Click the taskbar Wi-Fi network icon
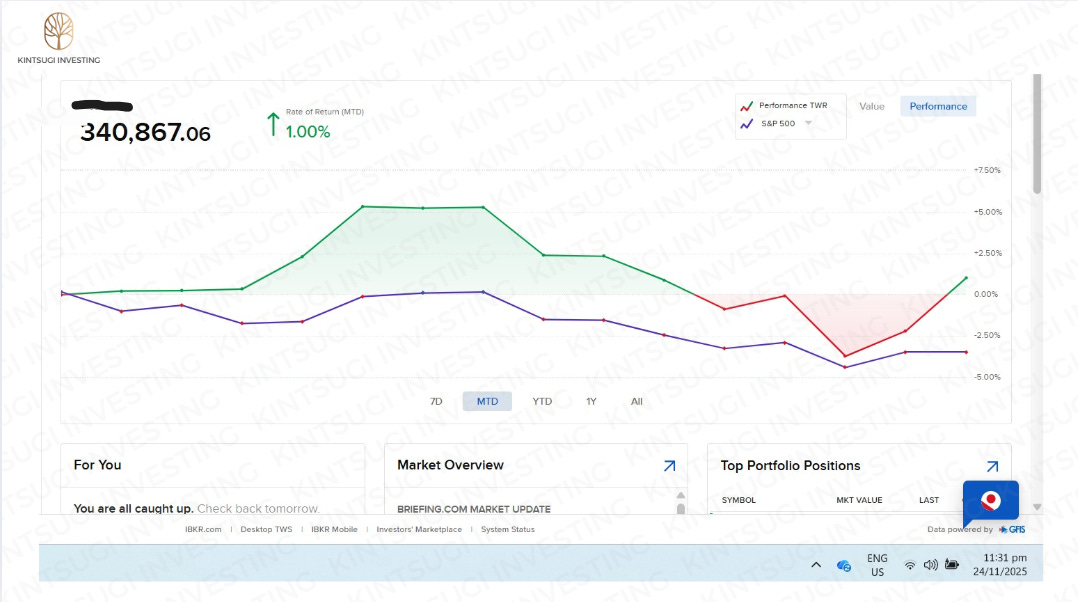The height and width of the screenshot is (602, 1078). point(910,565)
